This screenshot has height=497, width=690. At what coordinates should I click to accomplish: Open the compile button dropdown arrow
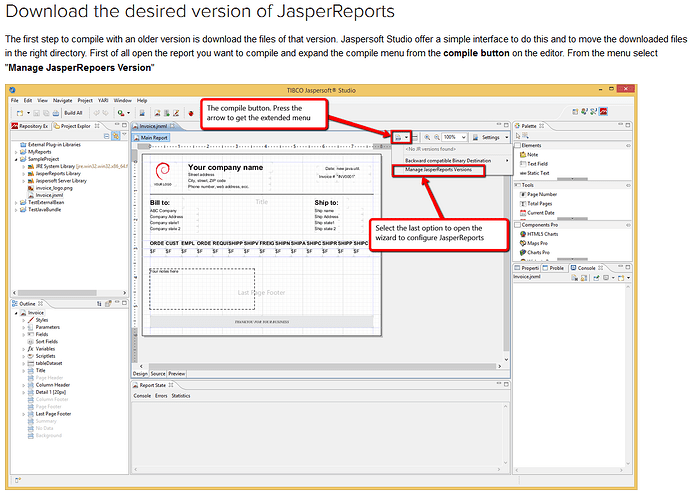406,137
